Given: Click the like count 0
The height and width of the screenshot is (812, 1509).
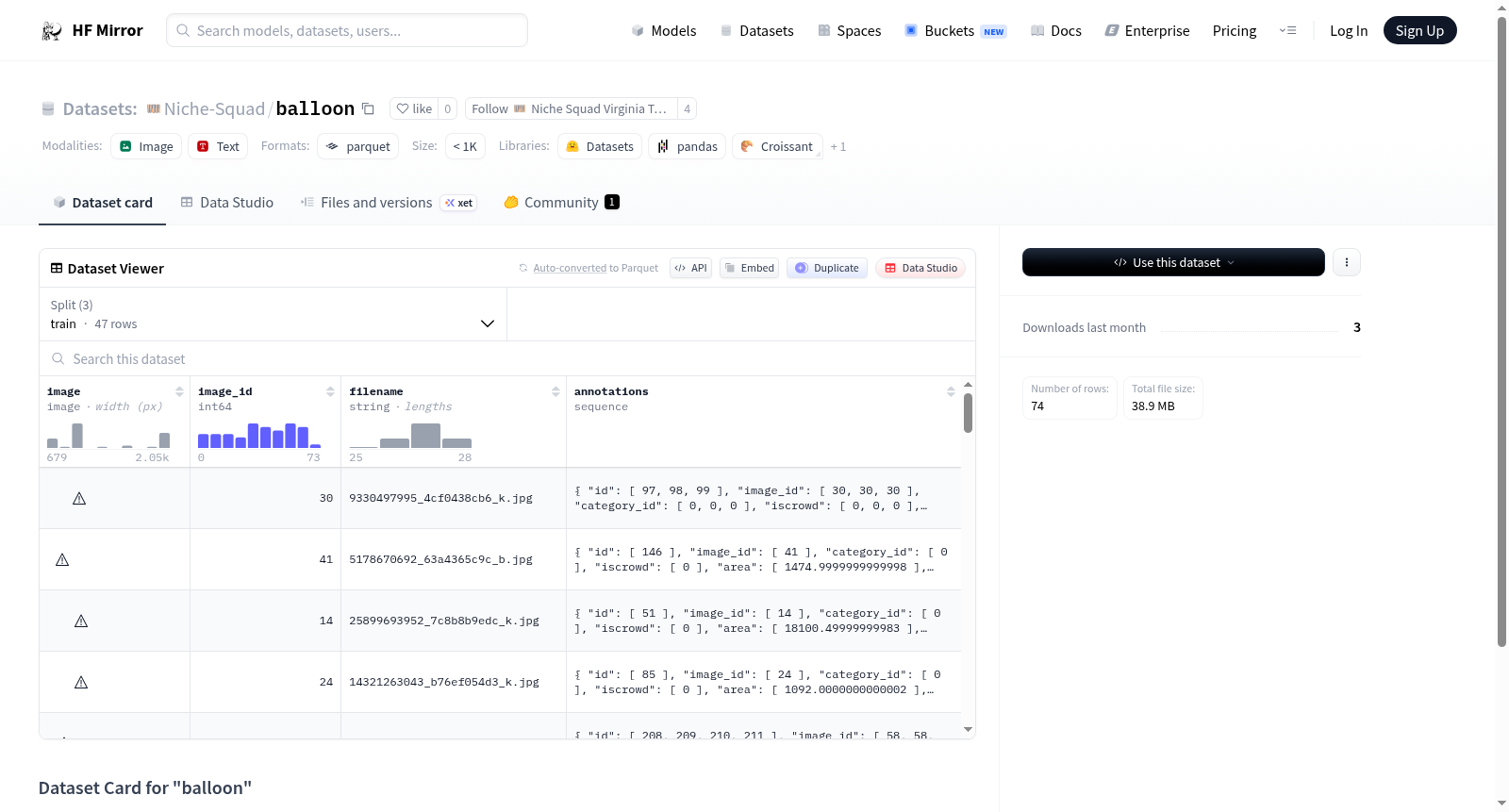Looking at the screenshot, I should click(448, 108).
